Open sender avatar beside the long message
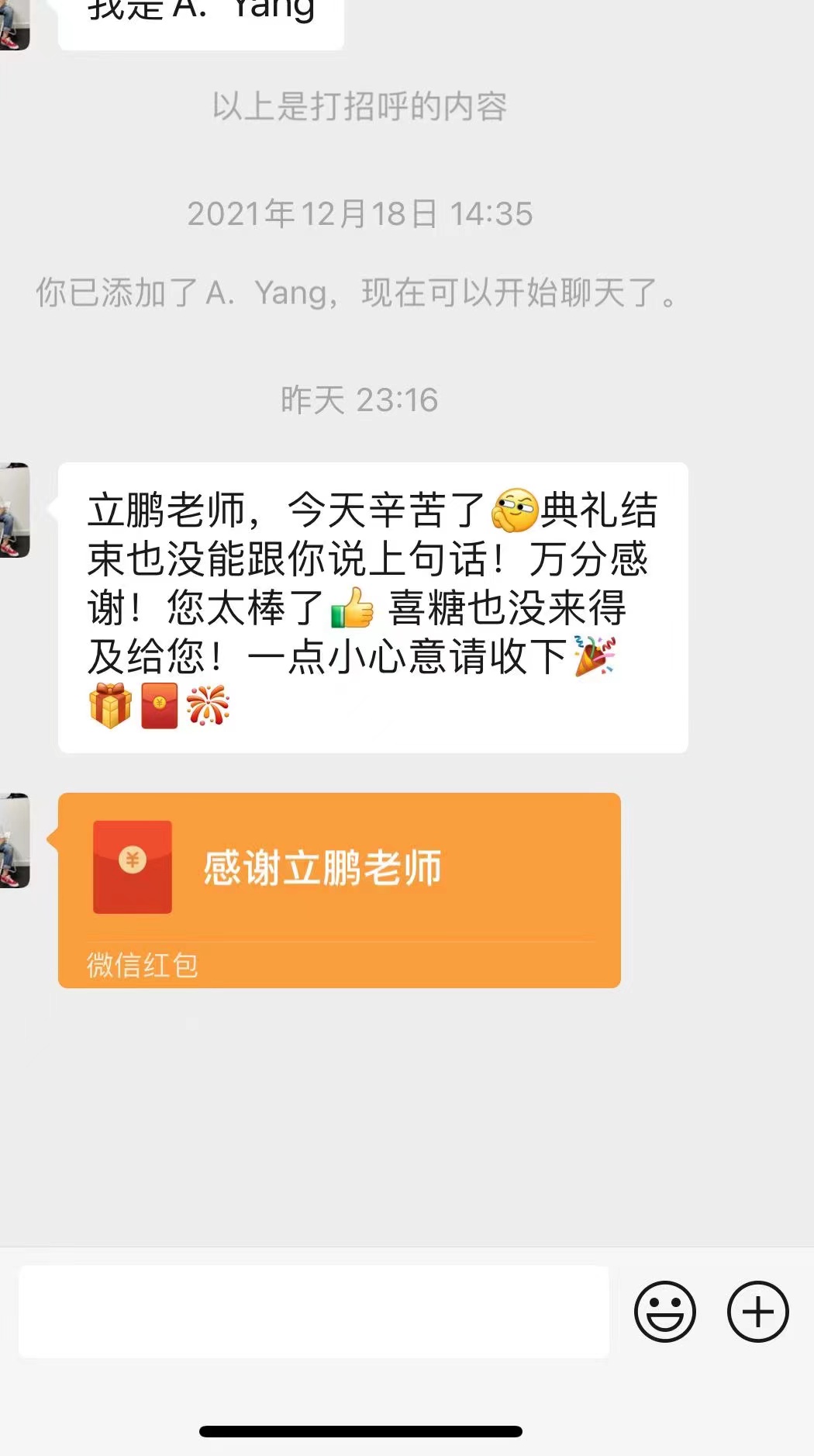Viewport: 814px width, 1456px height. [x=15, y=510]
